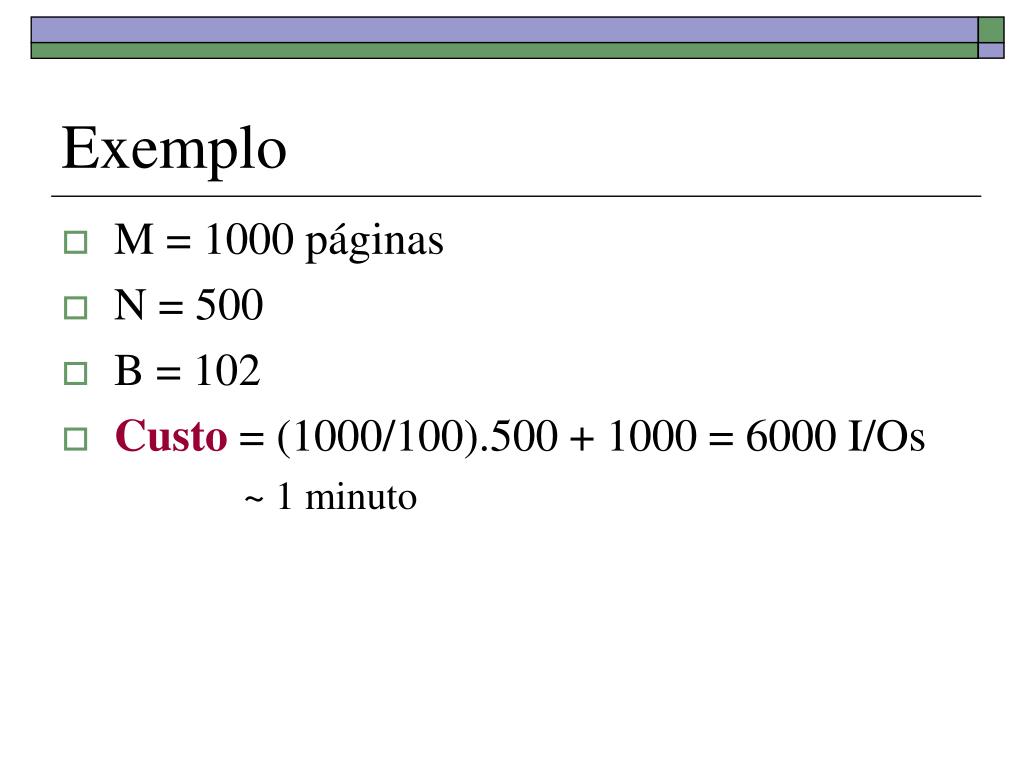Click the number 102 in third bullet
This screenshot has width=1024, height=768.
(x=228, y=371)
